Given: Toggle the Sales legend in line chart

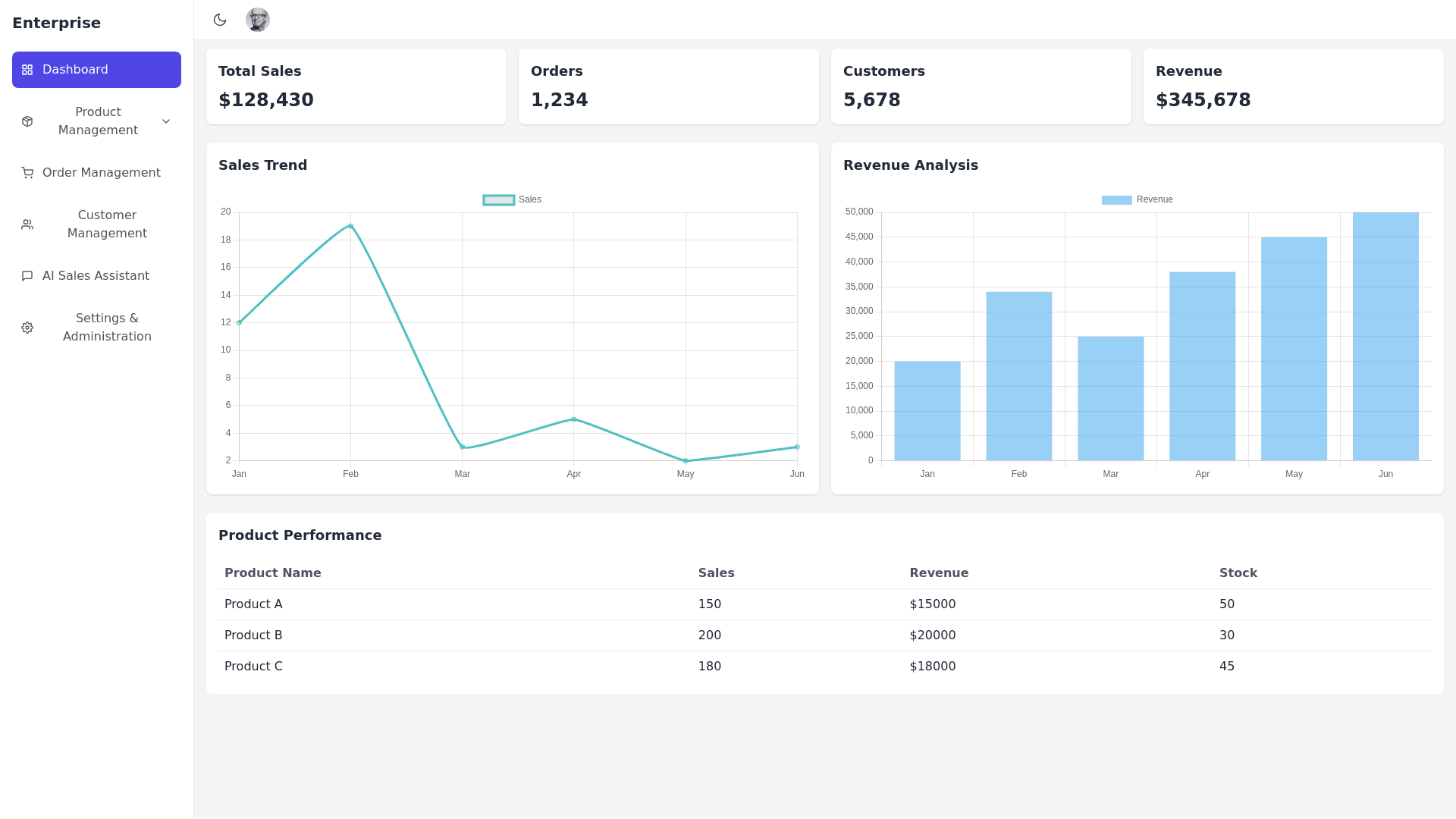Looking at the screenshot, I should click(529, 199).
